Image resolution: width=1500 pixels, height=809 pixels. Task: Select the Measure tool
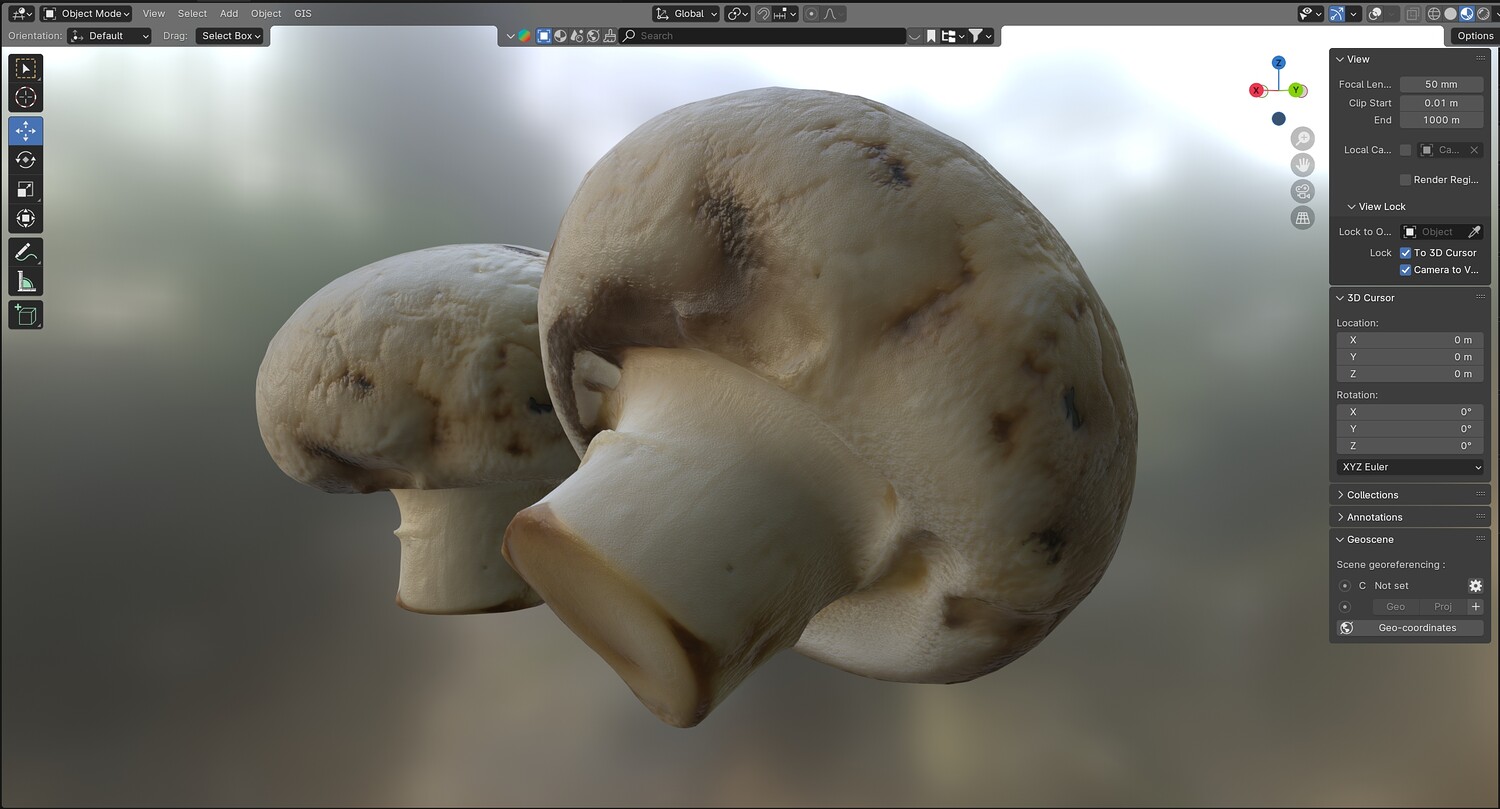(26, 281)
